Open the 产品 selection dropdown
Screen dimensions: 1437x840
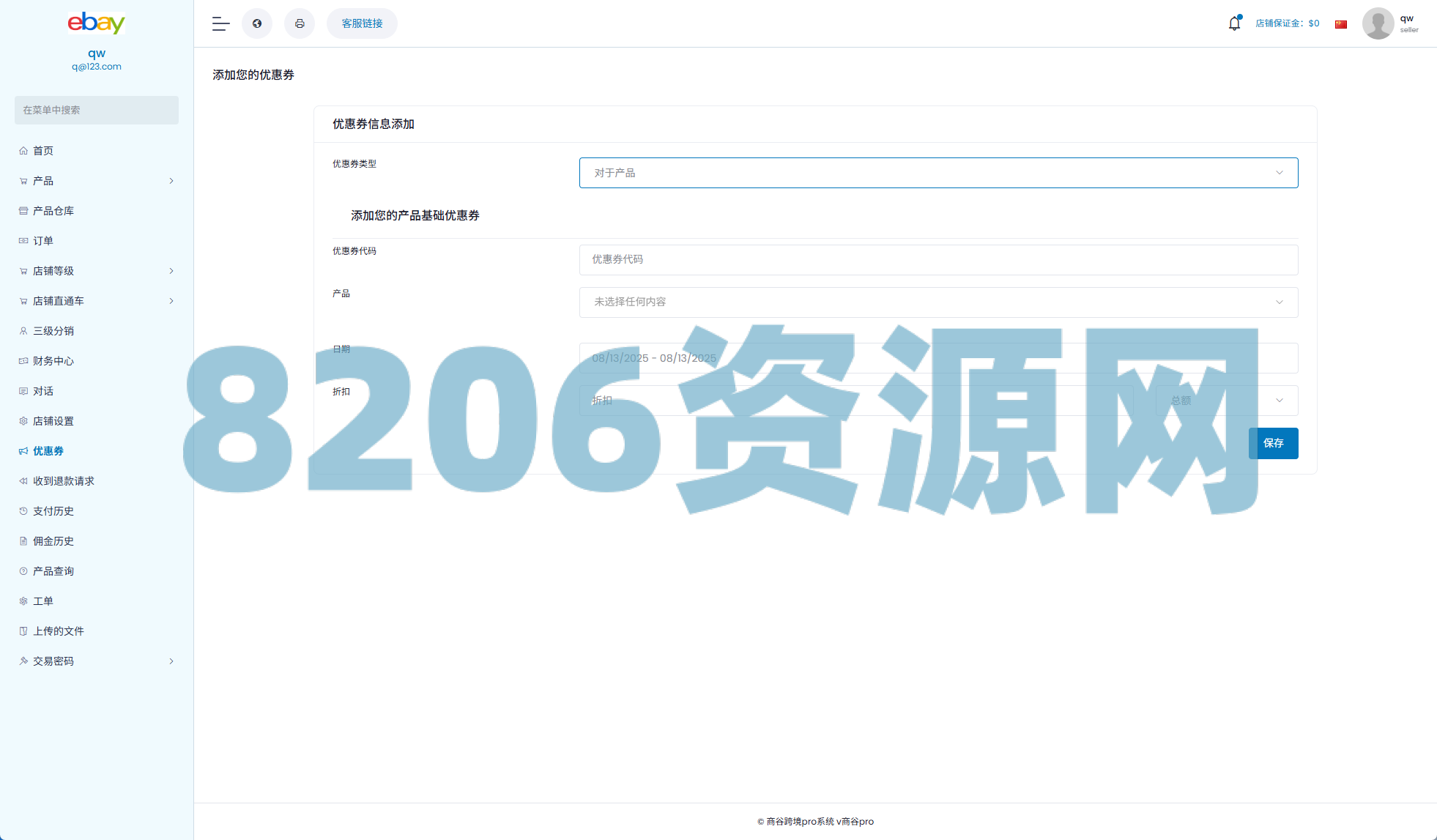click(x=938, y=302)
